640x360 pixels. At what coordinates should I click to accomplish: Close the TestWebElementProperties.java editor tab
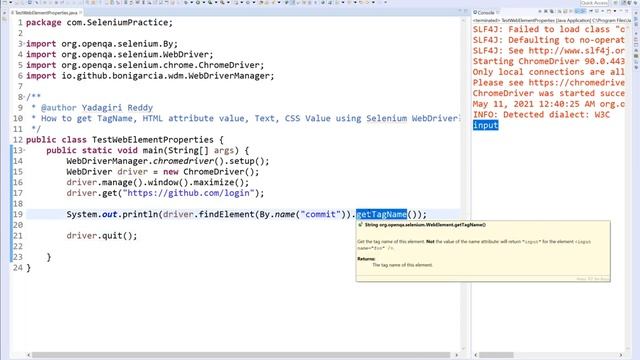pyautogui.click(x=81, y=13)
